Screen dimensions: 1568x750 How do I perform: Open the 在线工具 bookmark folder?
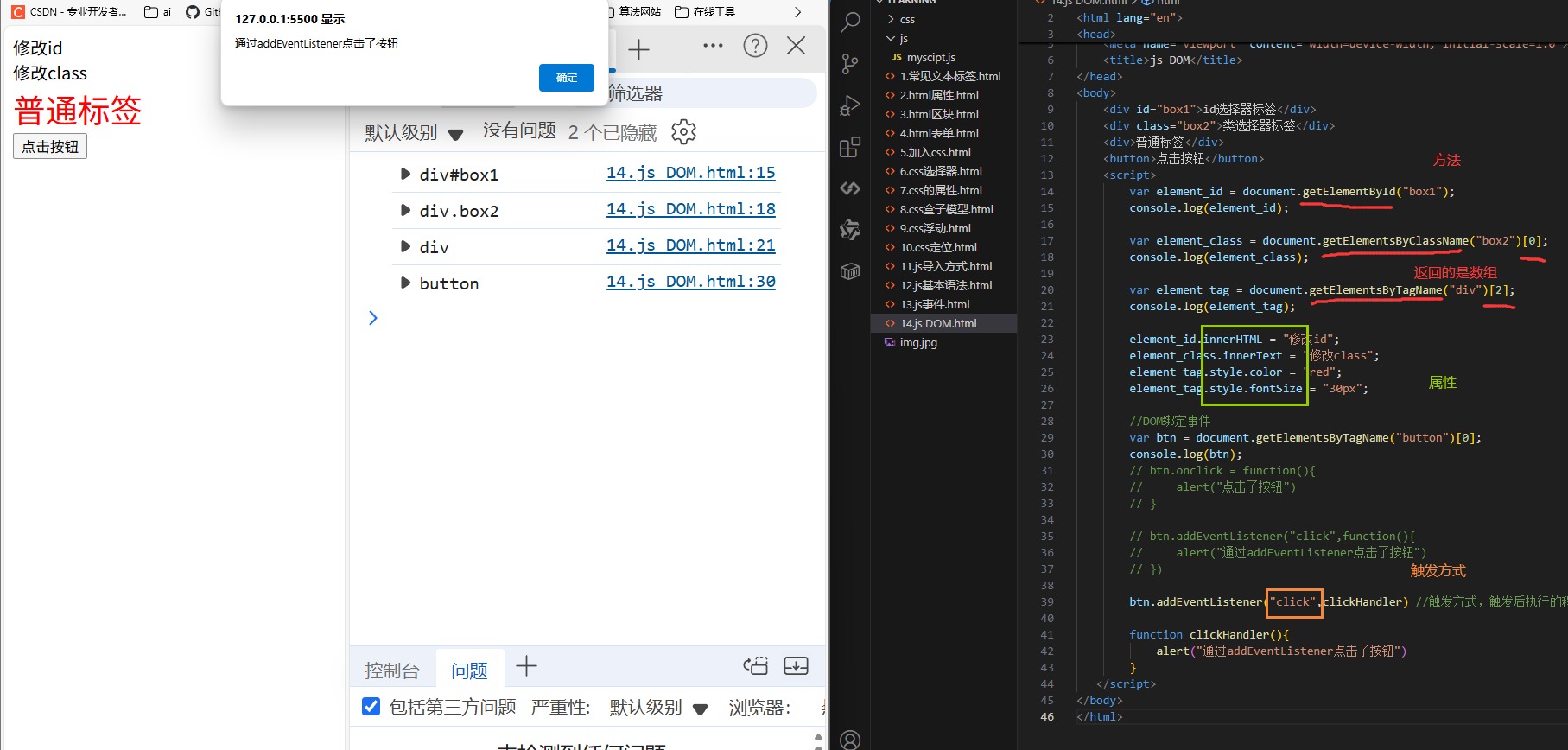click(705, 12)
